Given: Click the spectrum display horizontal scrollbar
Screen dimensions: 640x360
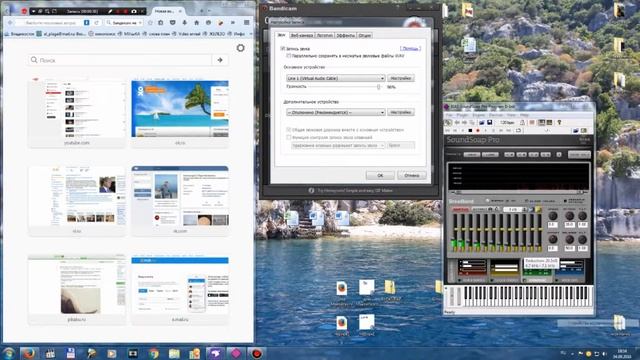Looking at the screenshot, I should coord(518,192).
